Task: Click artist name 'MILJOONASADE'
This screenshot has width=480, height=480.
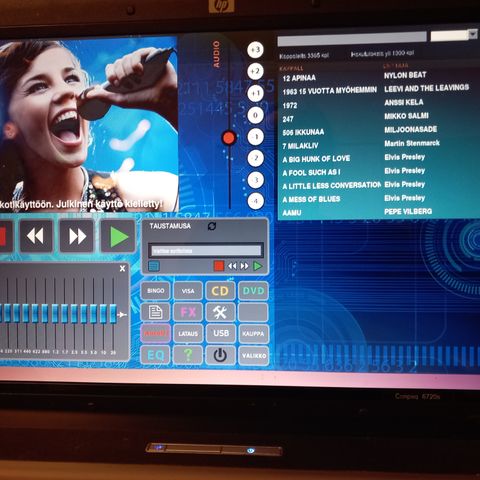Action: tap(410, 129)
